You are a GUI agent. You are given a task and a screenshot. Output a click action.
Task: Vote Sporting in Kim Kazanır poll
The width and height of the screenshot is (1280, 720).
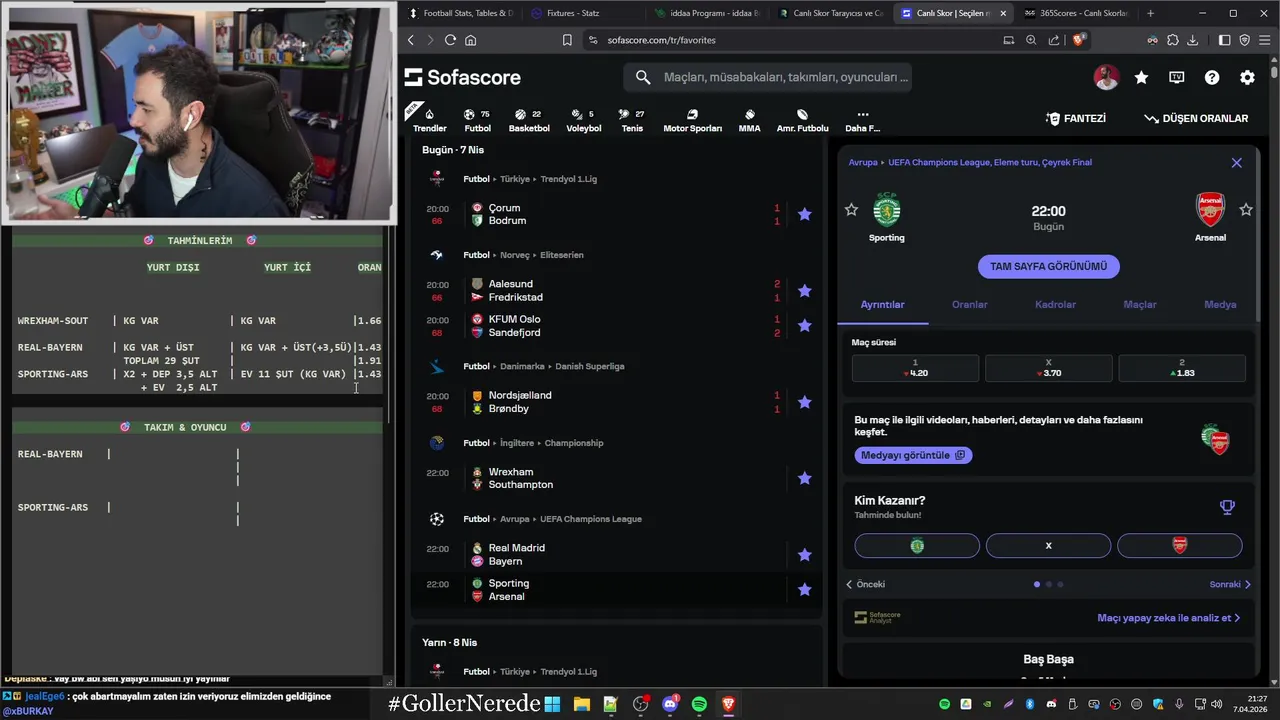pos(917,546)
